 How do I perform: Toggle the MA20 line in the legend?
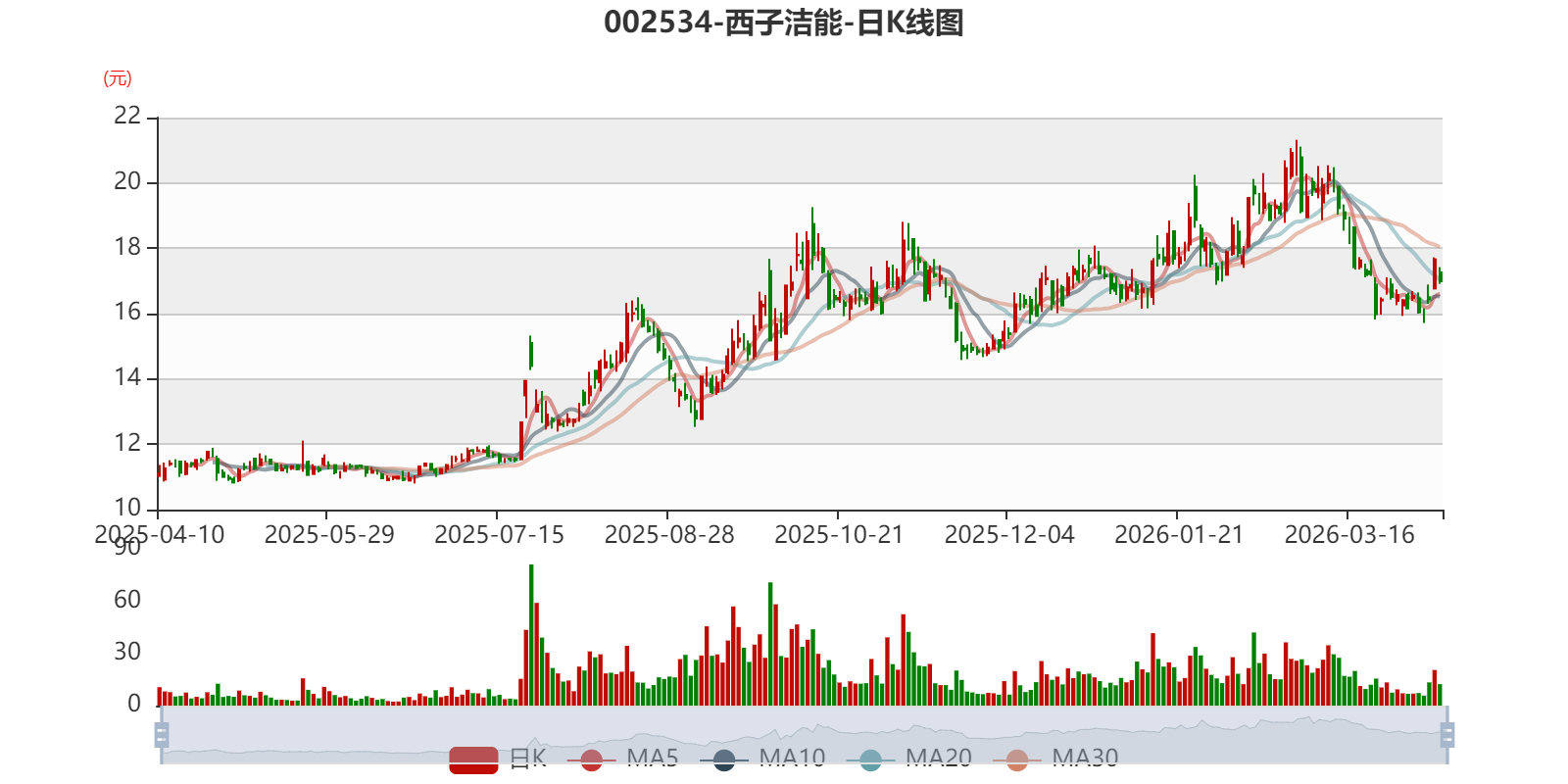(x=909, y=759)
